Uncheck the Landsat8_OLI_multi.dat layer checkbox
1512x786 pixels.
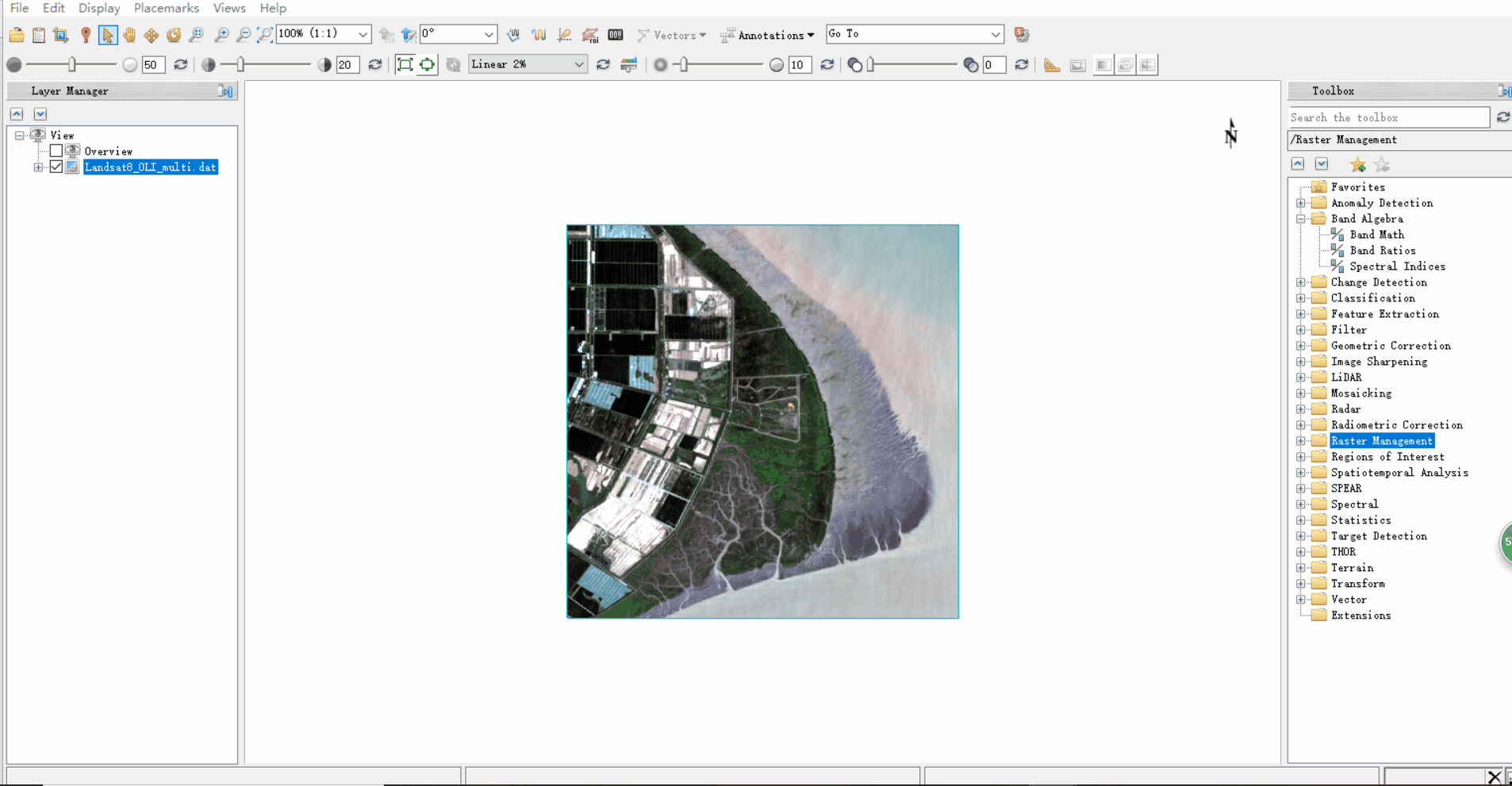56,167
